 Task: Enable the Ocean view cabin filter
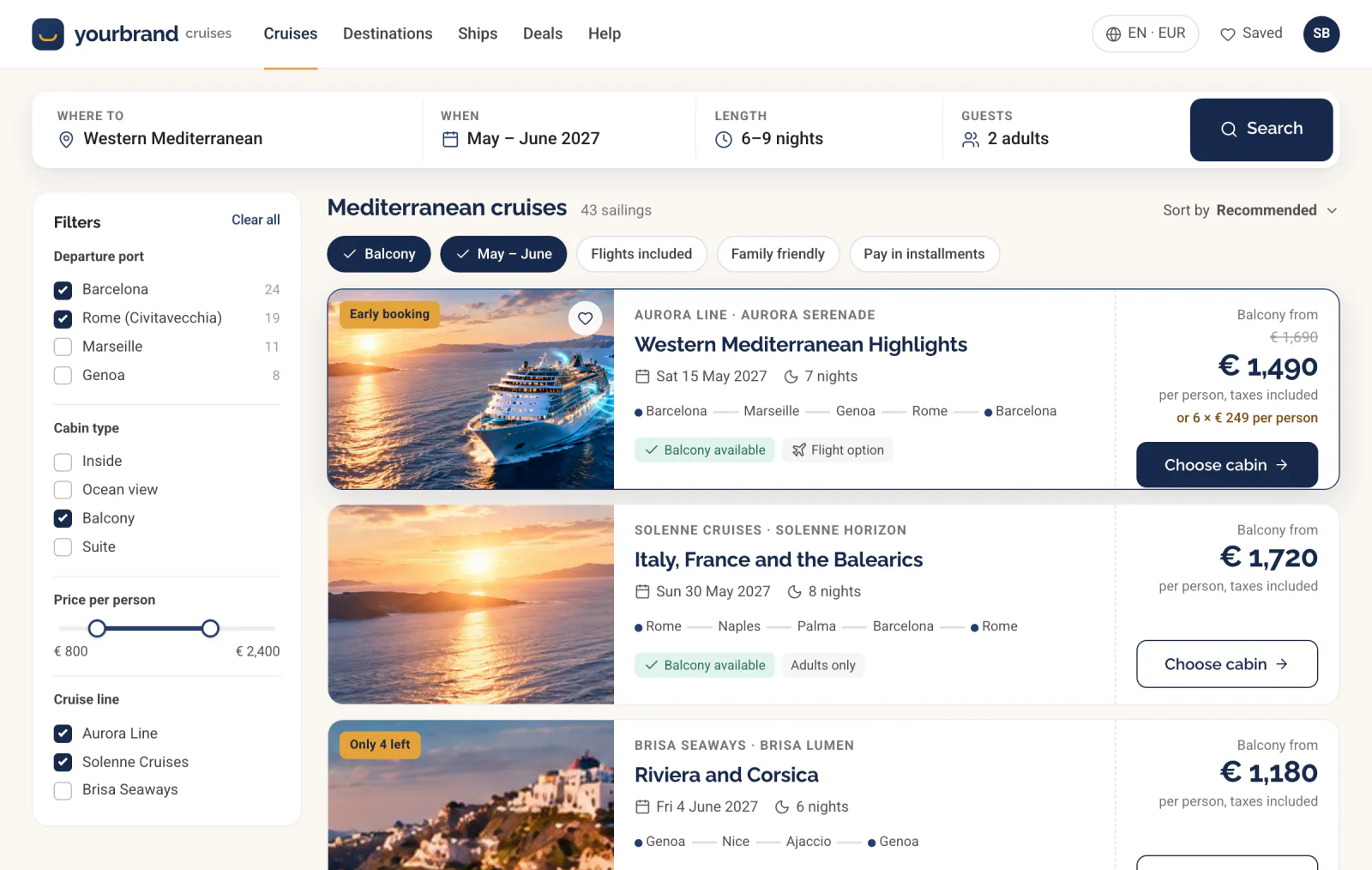point(63,490)
